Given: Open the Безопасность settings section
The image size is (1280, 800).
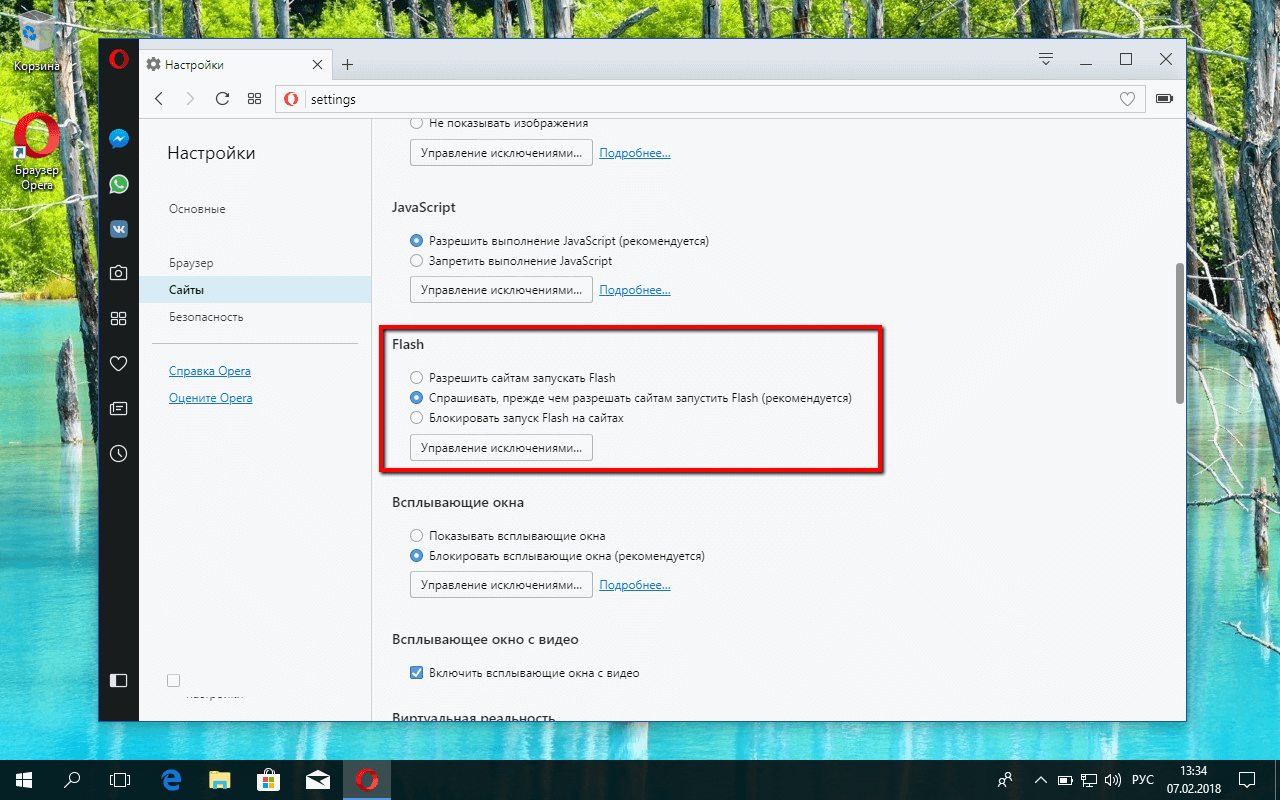Looking at the screenshot, I should pos(206,317).
